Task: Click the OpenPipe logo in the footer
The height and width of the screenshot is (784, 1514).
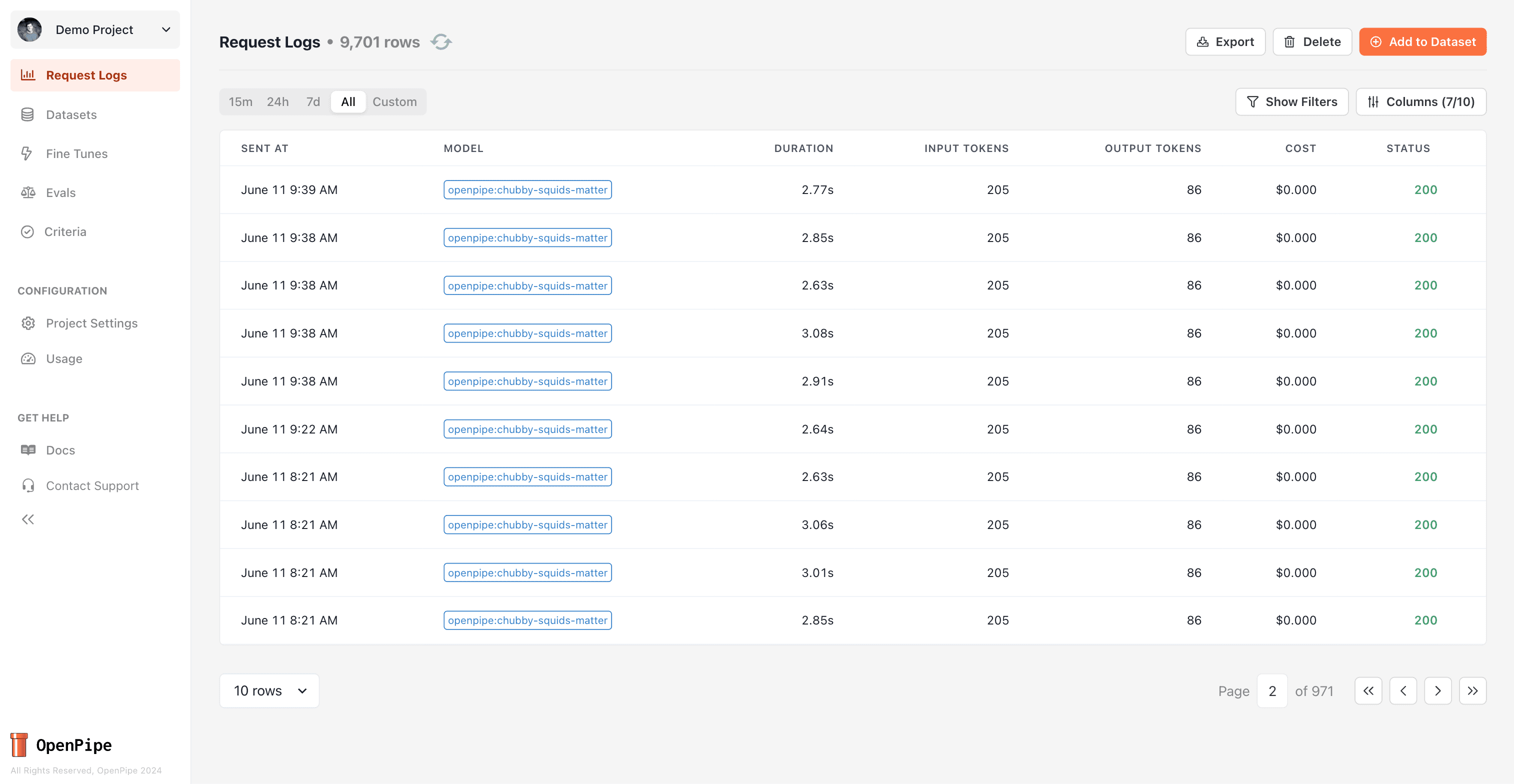Action: (61, 744)
